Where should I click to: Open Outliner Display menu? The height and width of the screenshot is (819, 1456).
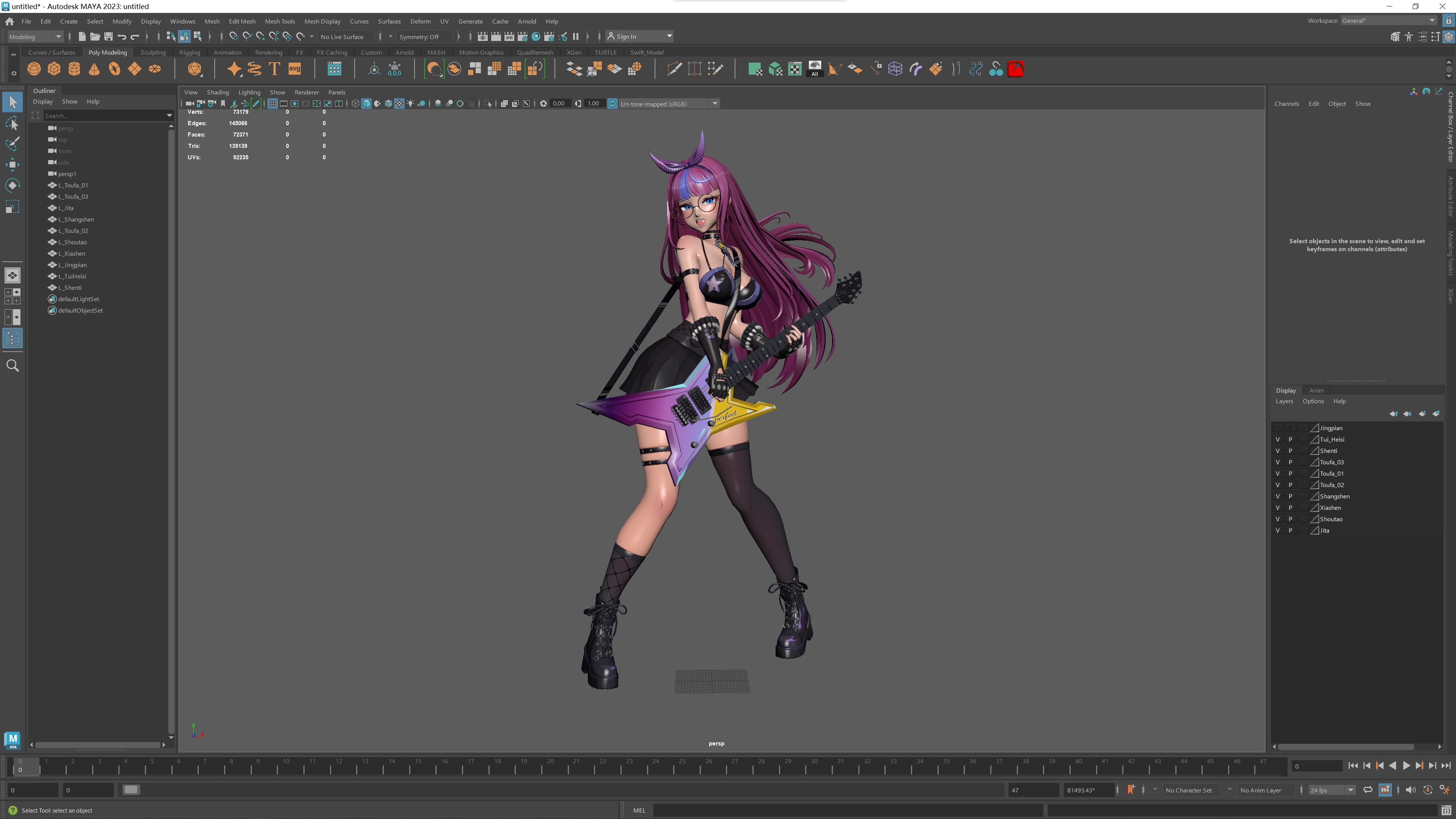tap(42, 102)
